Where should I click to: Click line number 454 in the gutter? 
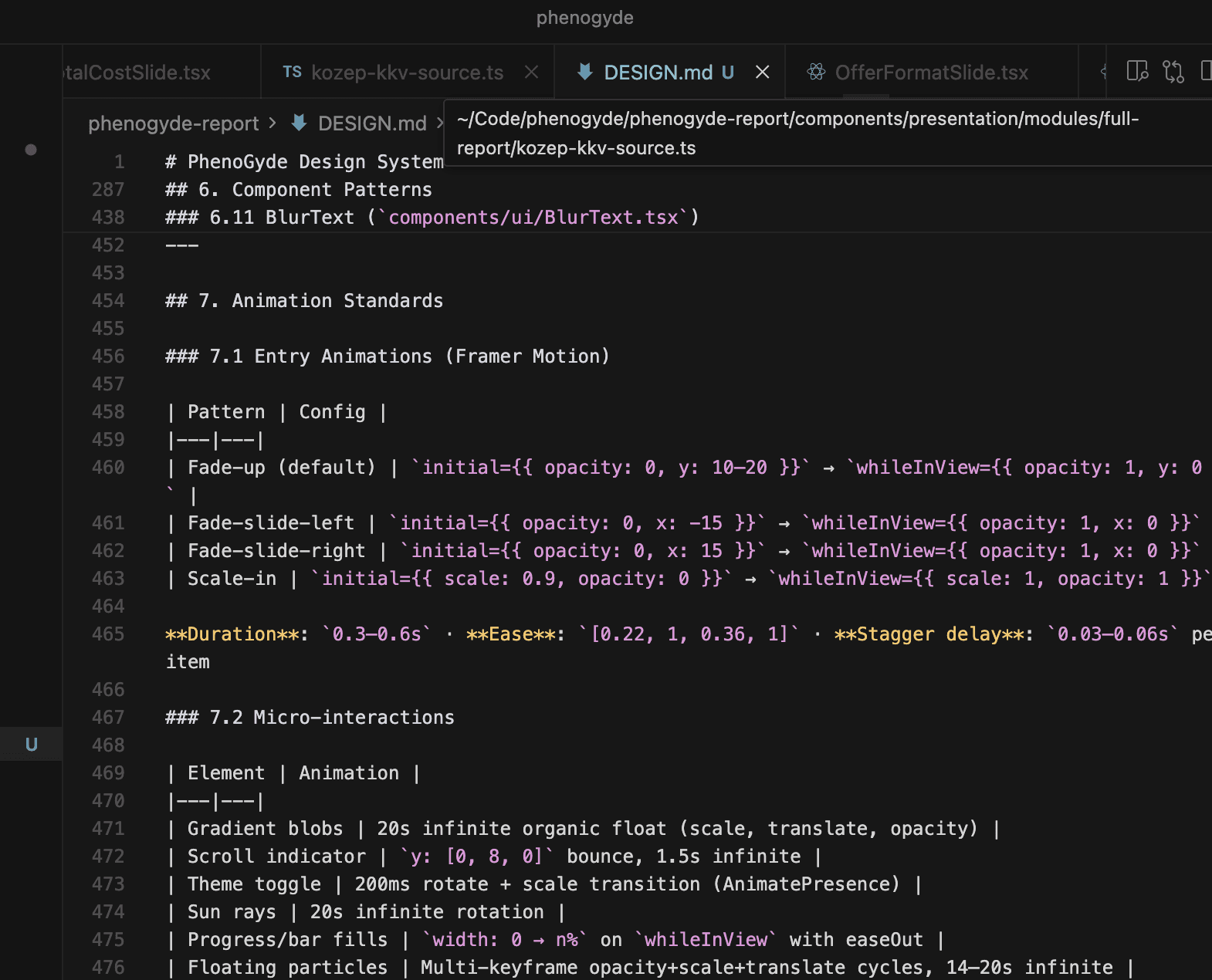tap(108, 300)
